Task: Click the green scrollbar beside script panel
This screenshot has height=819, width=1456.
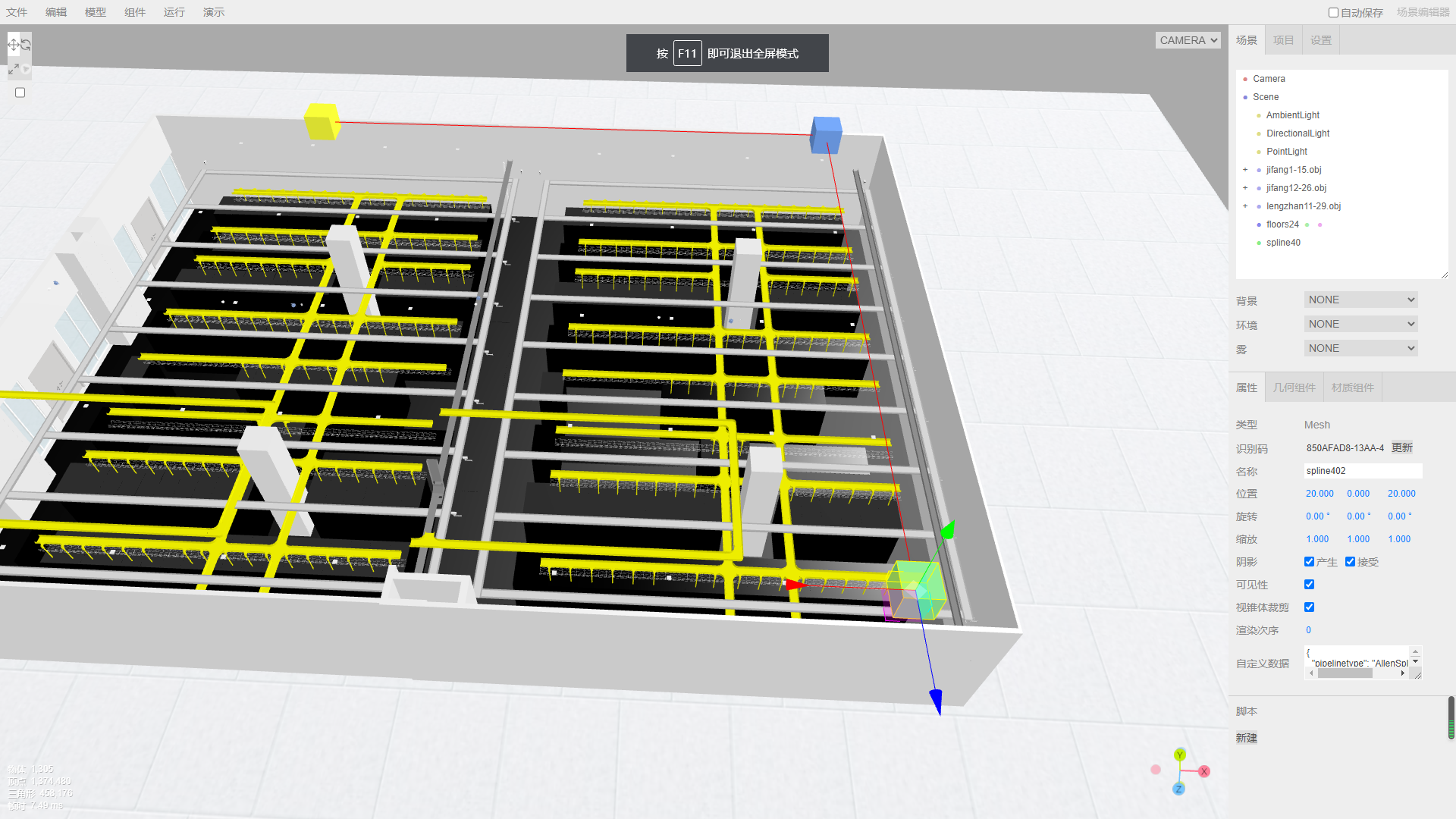Action: 1451,728
